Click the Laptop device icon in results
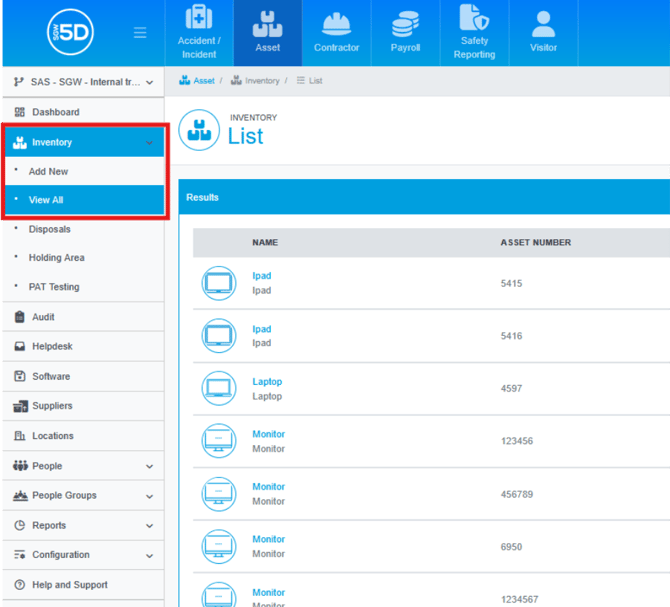 click(218, 388)
